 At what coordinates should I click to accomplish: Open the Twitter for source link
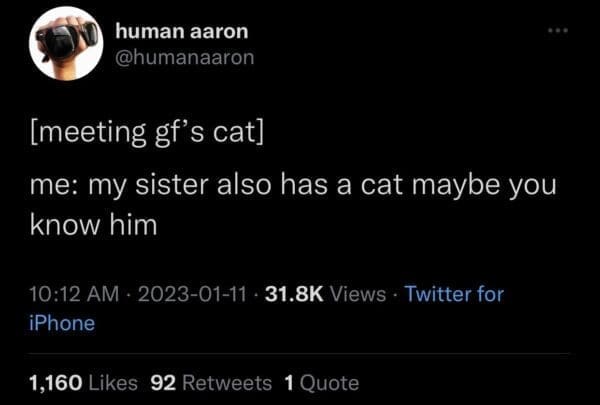pyautogui.click(x=455, y=294)
